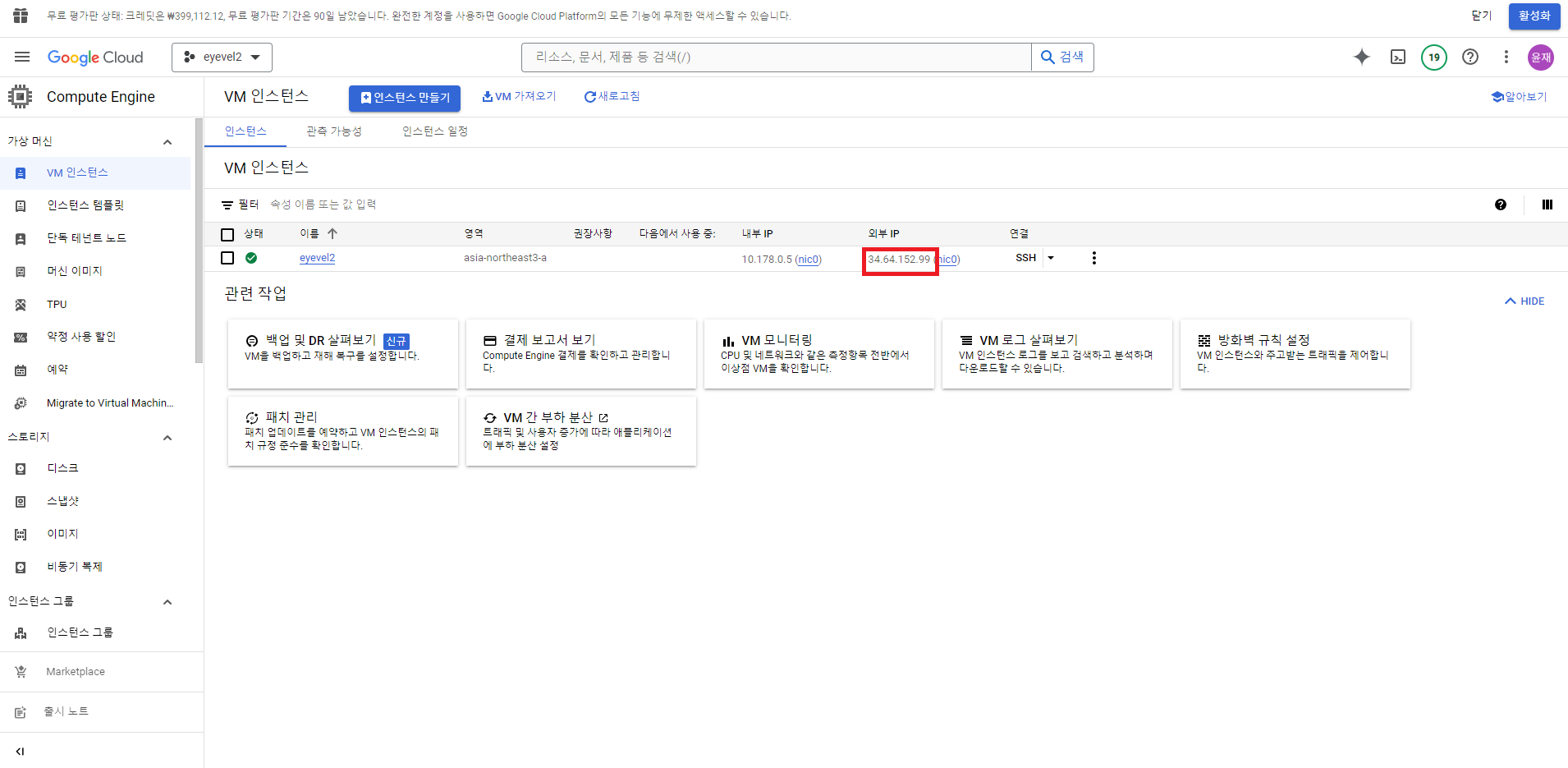Toggle the select-all checkbox in table header

(x=227, y=234)
